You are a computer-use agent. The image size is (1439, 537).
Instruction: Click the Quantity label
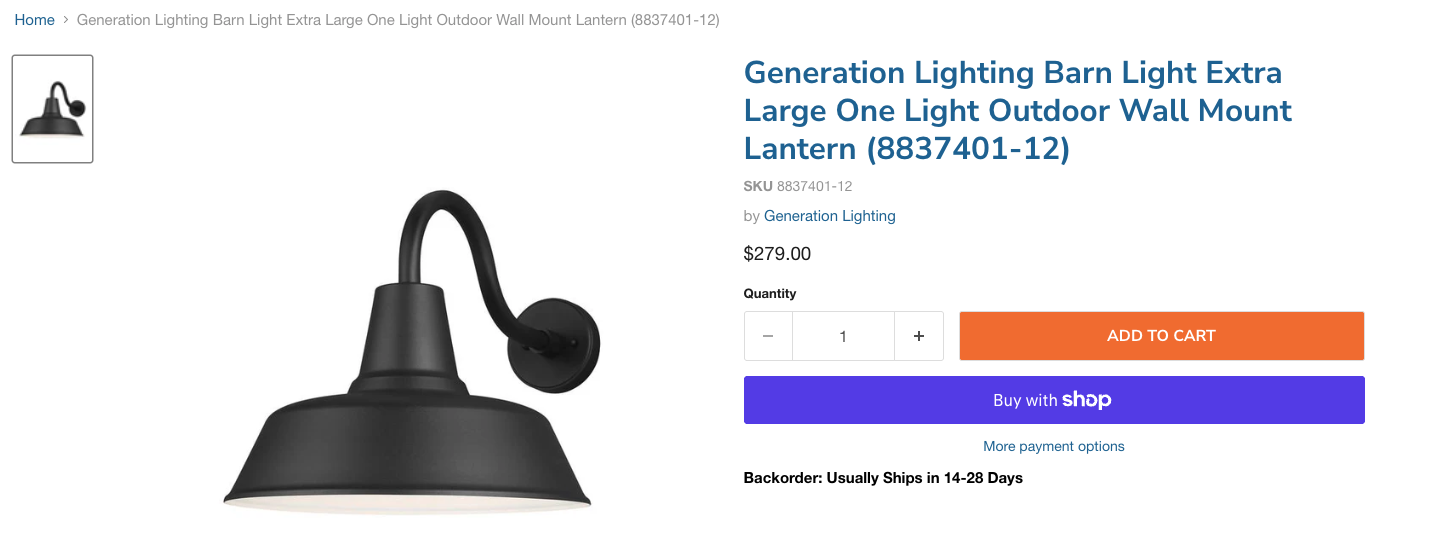[x=770, y=294]
